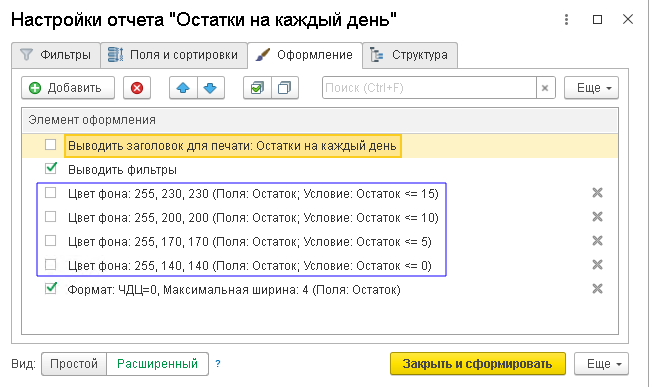649x387 pixels.
Task: Maximize the report settings window
Action: pos(597,19)
